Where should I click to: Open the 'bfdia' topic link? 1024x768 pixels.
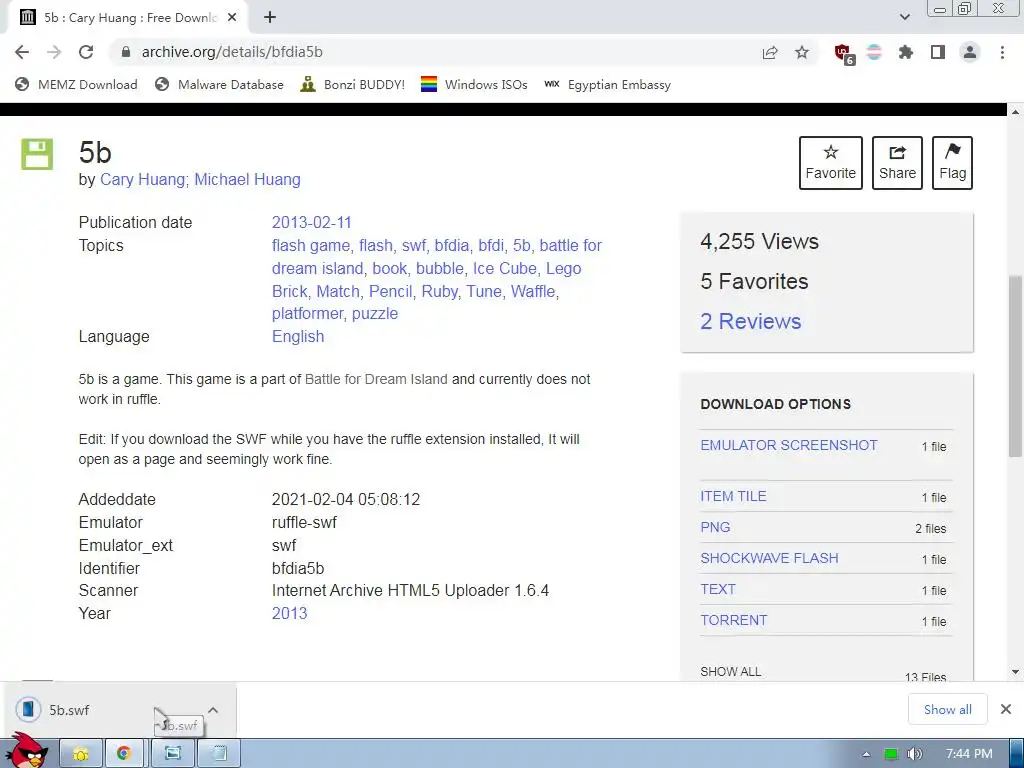(x=452, y=246)
